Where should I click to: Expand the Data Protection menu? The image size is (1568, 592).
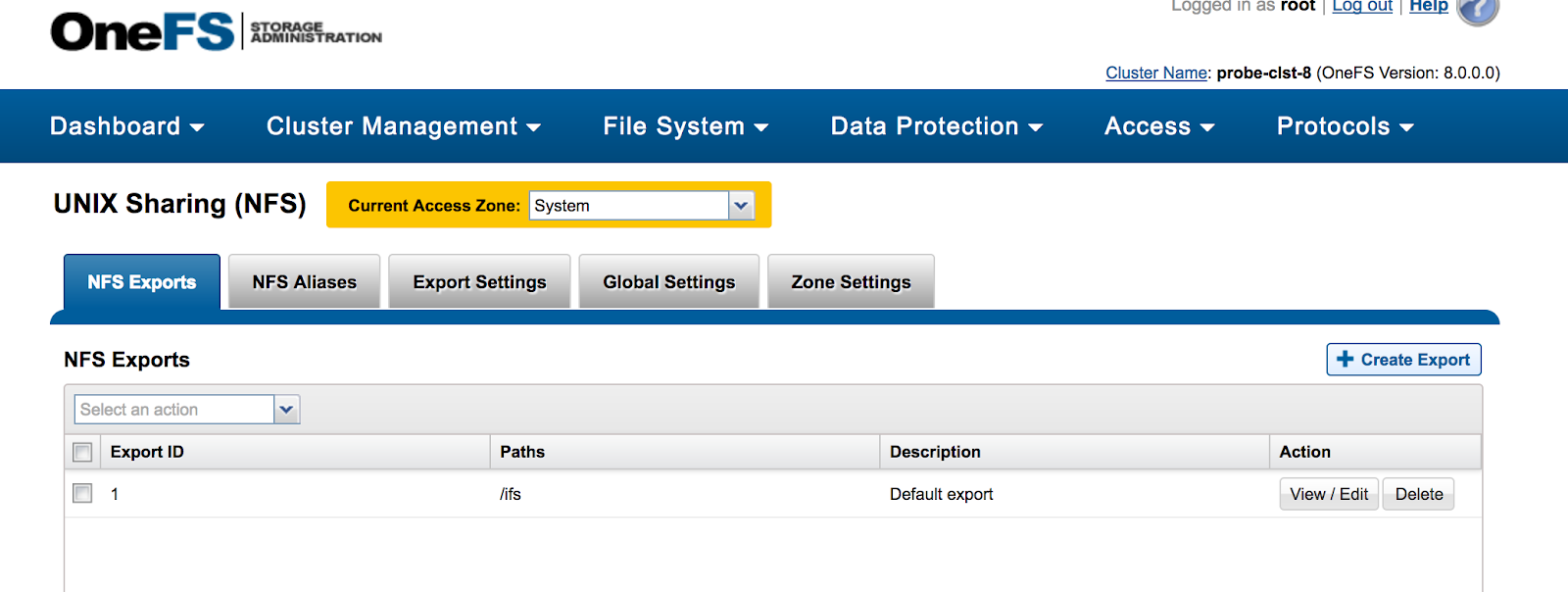(x=937, y=126)
